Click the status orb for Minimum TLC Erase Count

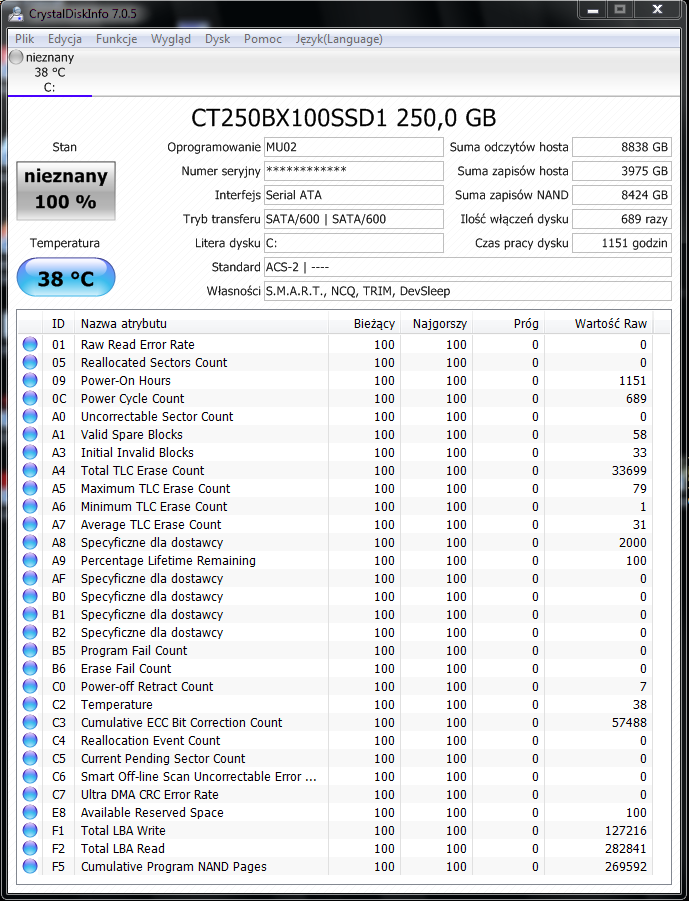(30, 506)
